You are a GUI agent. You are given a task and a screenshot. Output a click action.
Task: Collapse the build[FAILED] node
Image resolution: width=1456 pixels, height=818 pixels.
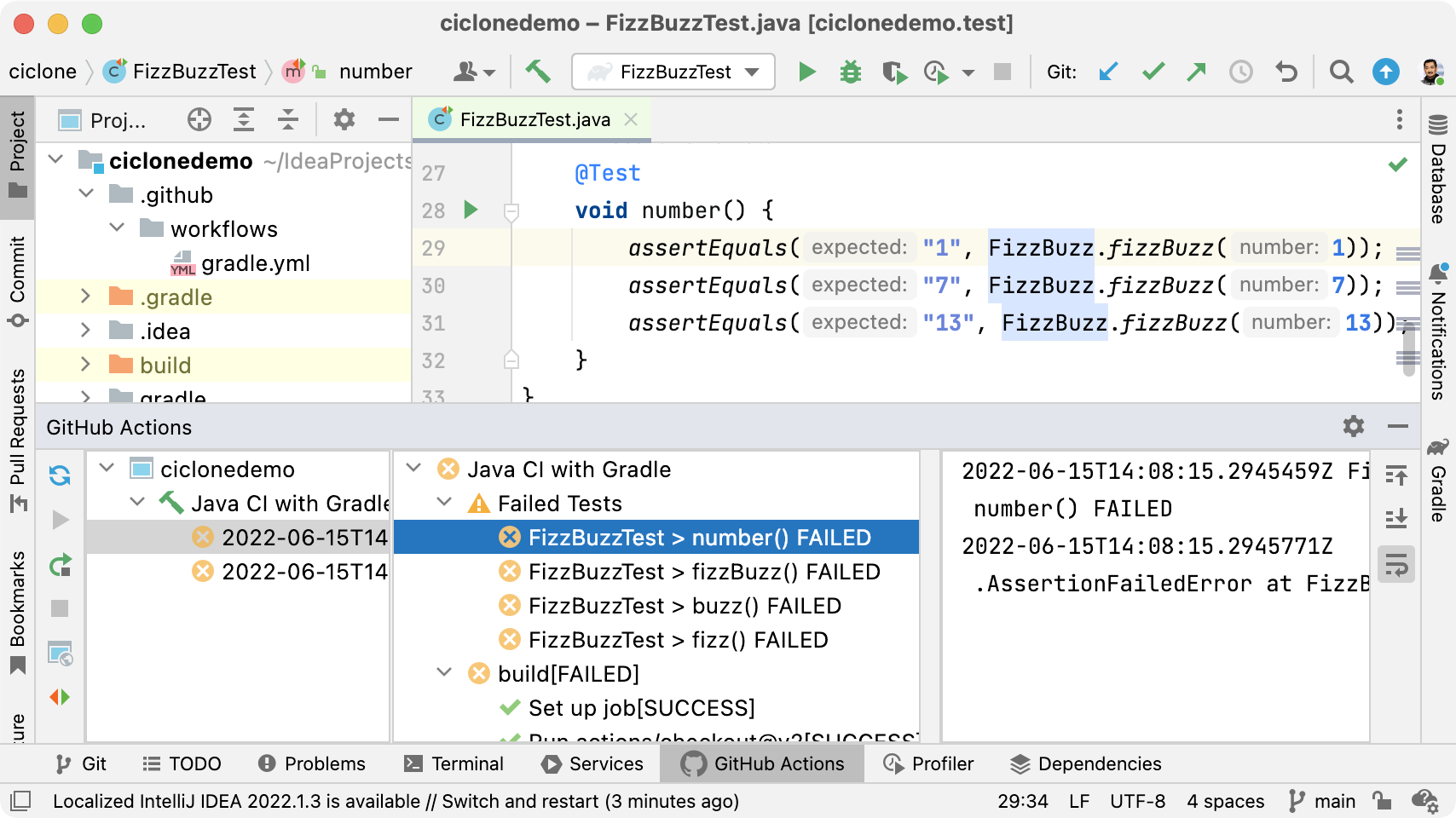coord(444,672)
